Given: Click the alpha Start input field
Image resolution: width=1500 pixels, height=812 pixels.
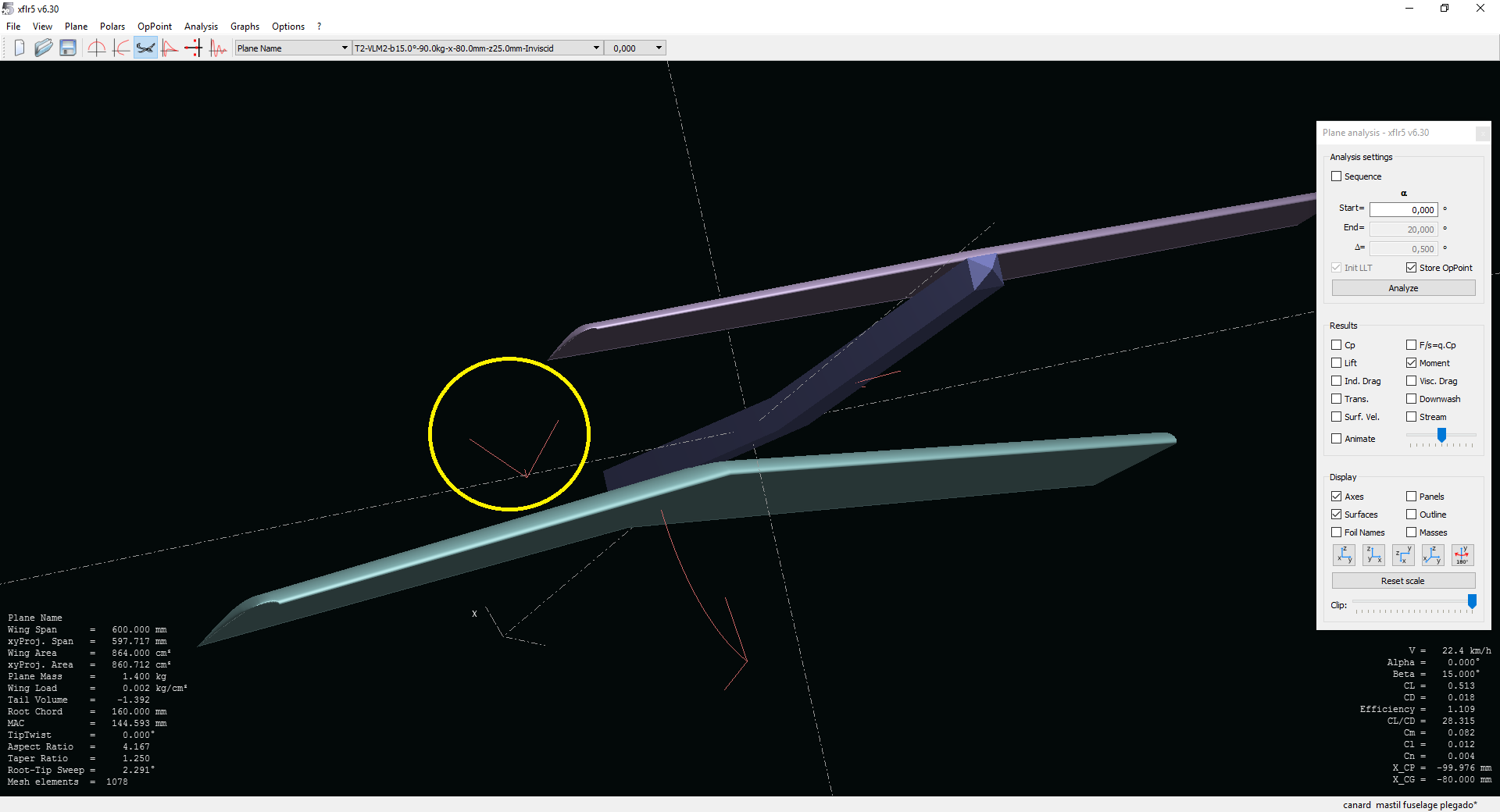Looking at the screenshot, I should [x=1403, y=210].
